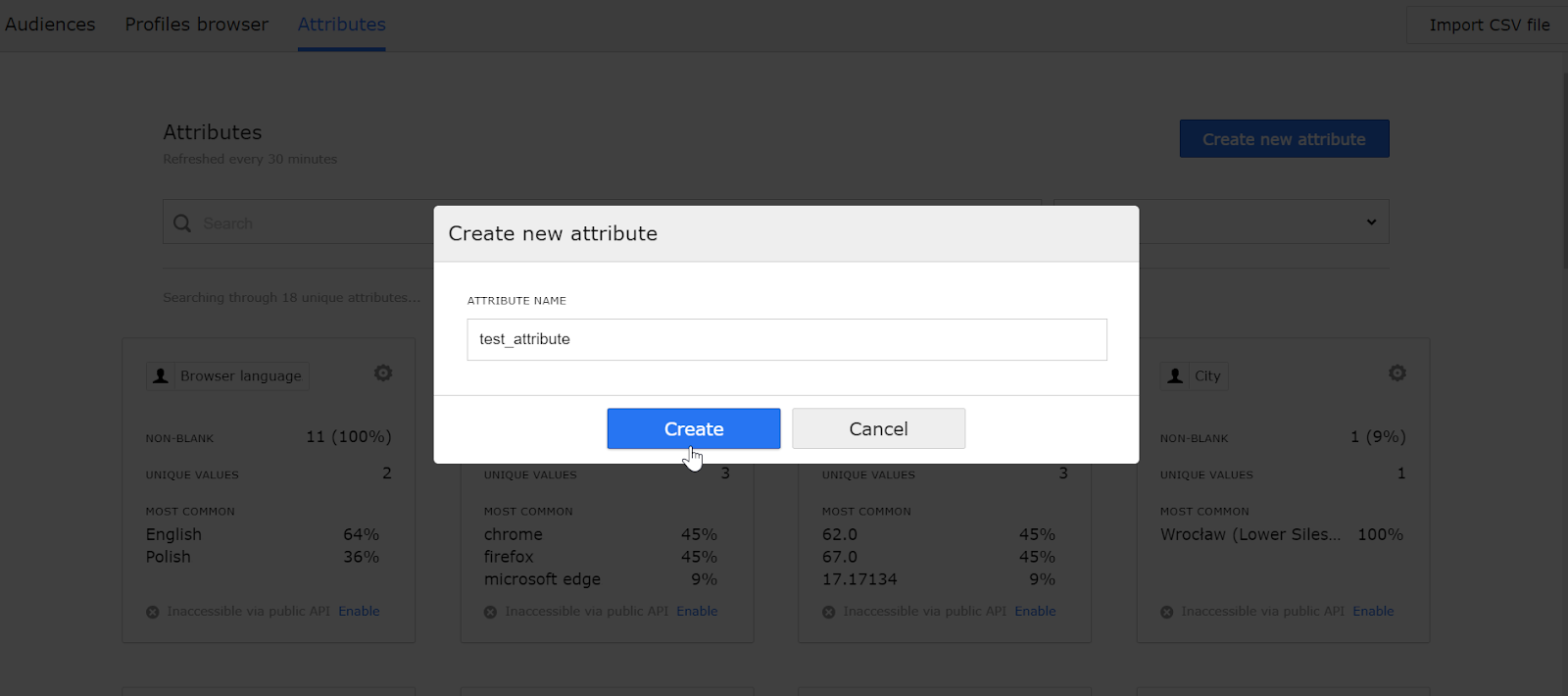Cancel the new attribute dialog

click(x=878, y=428)
